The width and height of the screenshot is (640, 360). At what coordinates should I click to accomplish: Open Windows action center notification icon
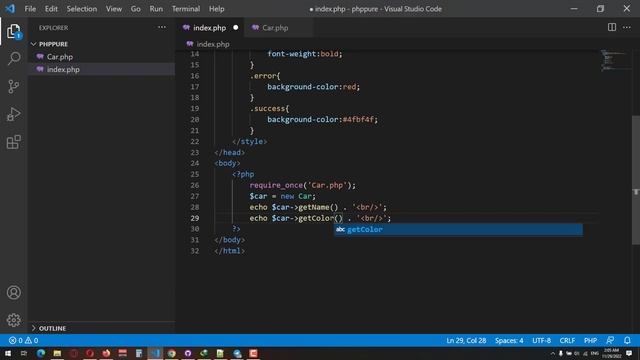(x=629, y=353)
